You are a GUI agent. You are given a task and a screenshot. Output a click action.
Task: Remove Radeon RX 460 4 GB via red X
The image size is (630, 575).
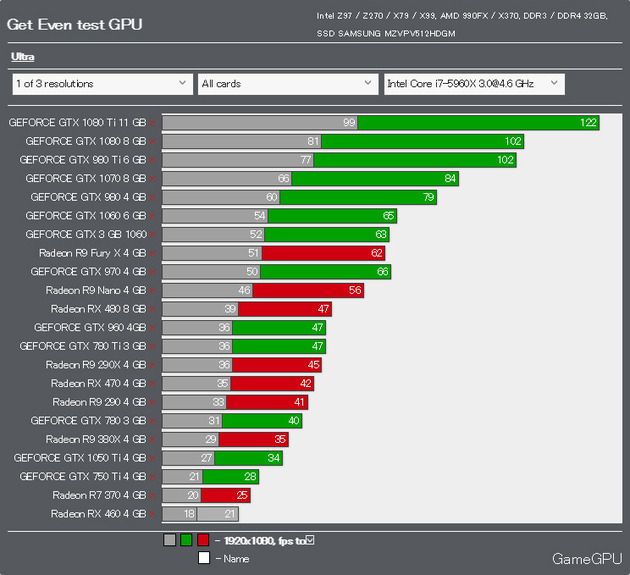tap(153, 514)
